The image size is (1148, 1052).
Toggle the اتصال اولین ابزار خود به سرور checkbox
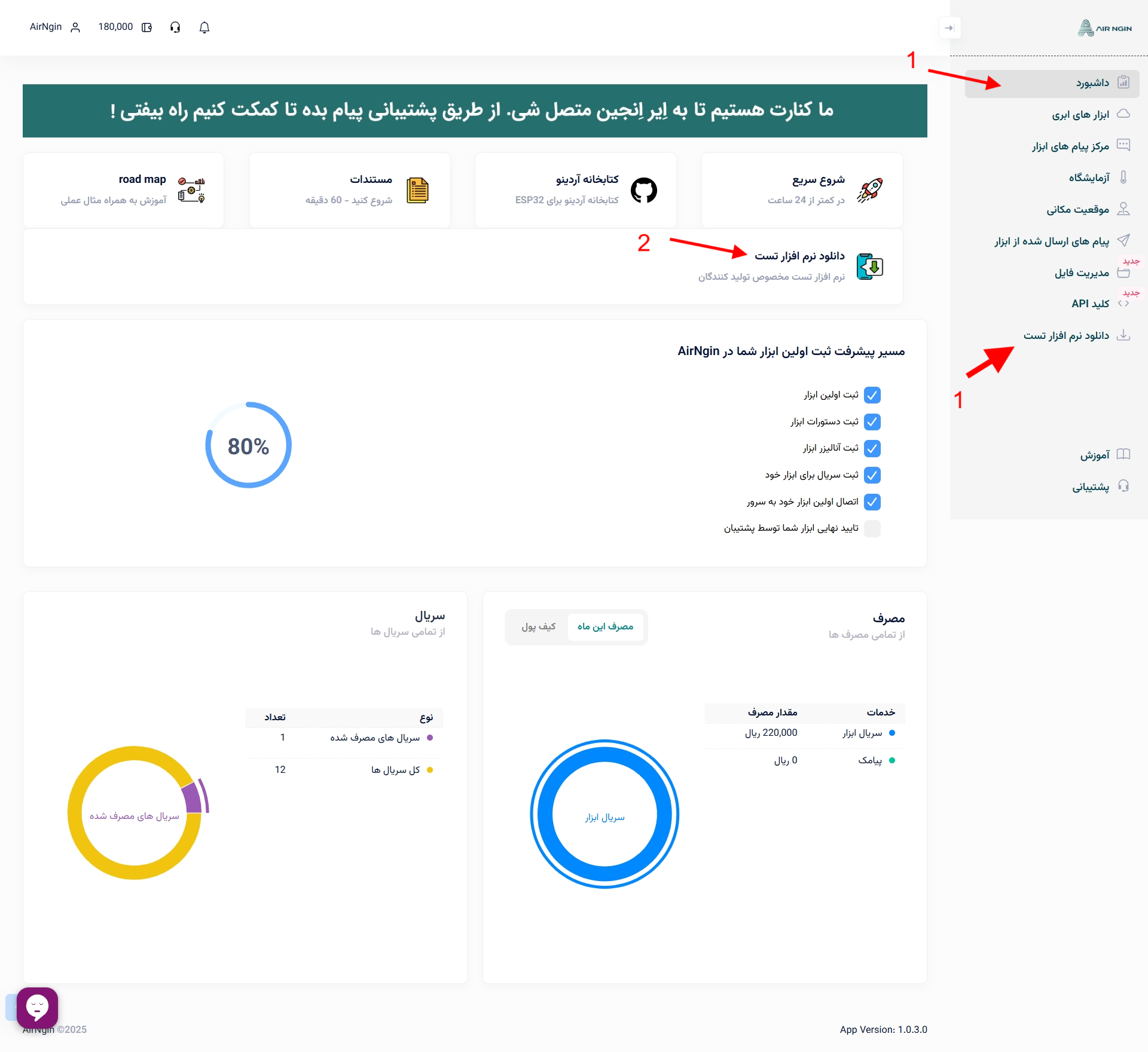872,502
